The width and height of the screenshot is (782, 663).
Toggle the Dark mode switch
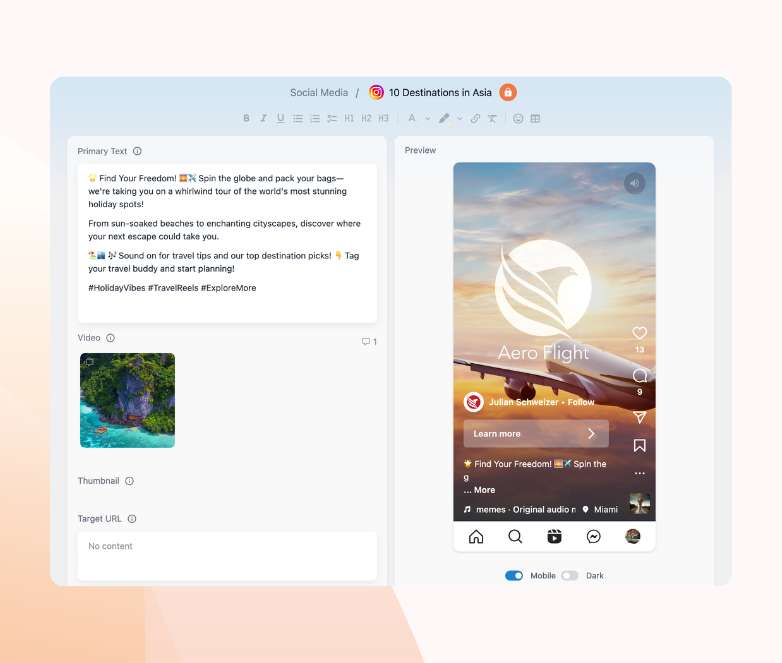click(570, 576)
